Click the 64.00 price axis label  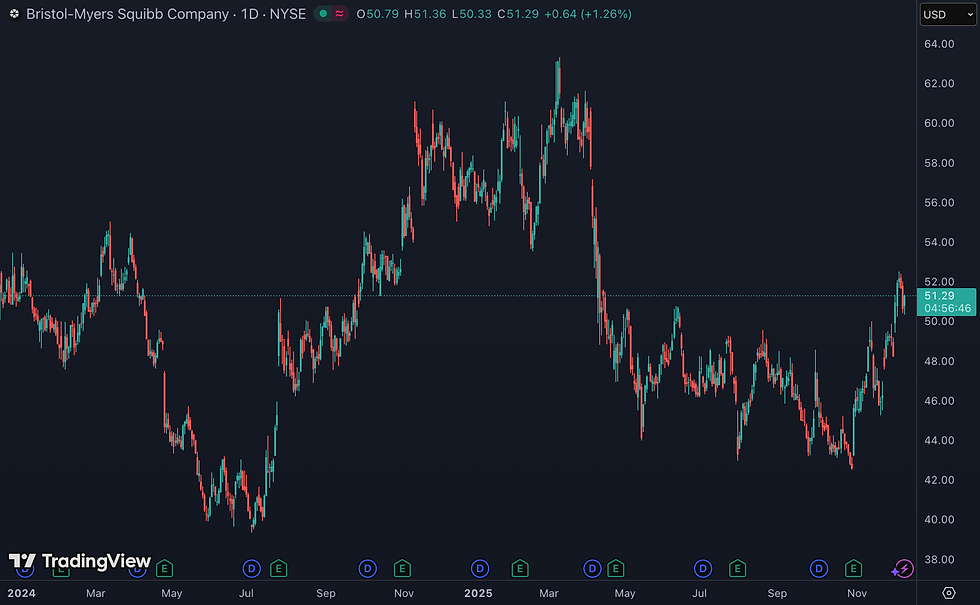point(939,44)
